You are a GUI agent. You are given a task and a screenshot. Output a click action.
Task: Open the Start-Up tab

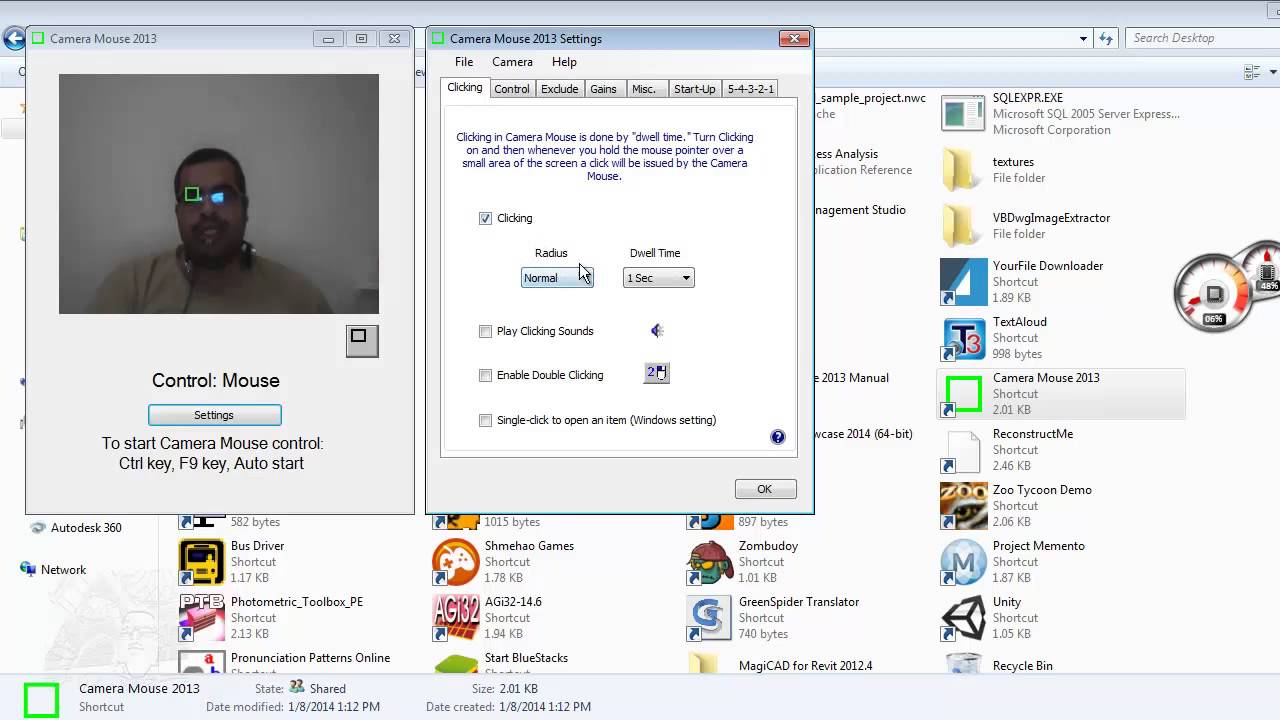pos(694,89)
